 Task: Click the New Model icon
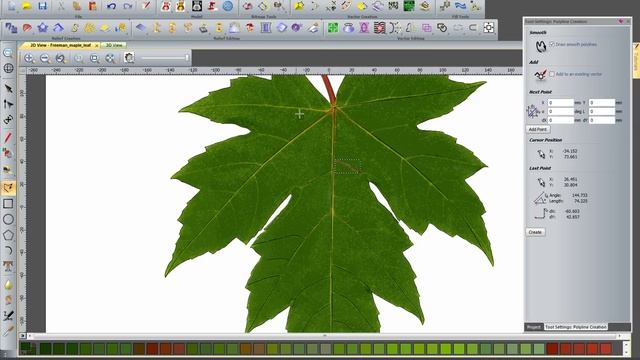11,6
